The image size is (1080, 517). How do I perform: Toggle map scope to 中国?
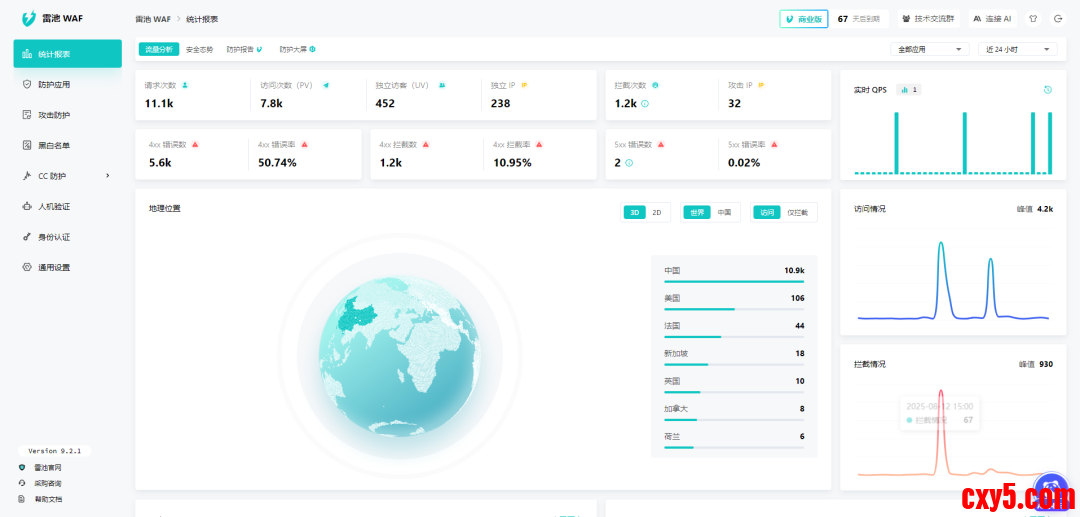724,212
